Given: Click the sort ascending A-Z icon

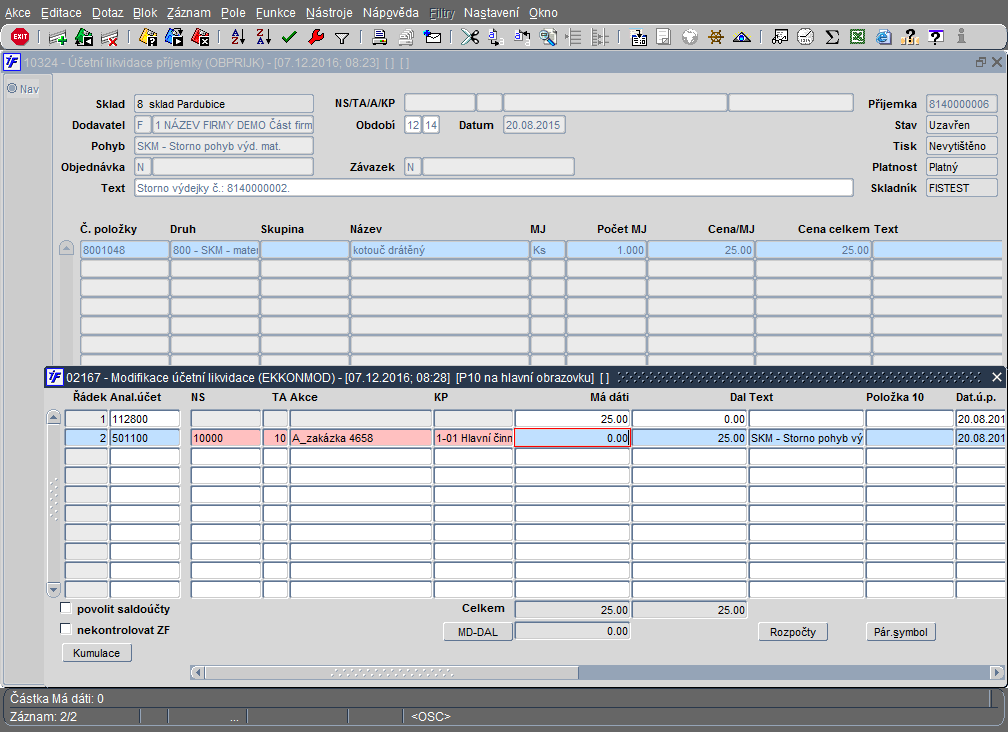Looking at the screenshot, I should tap(238, 37).
